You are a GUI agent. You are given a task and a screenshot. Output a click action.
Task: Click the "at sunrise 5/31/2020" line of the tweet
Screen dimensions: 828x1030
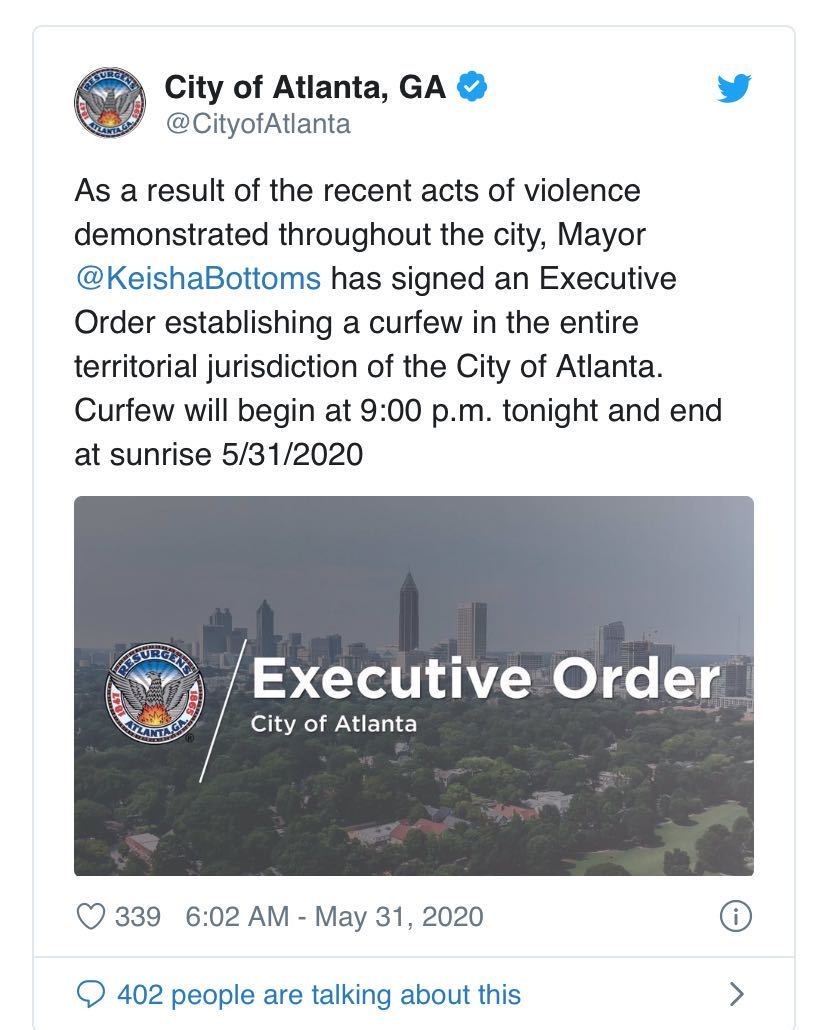[218, 455]
